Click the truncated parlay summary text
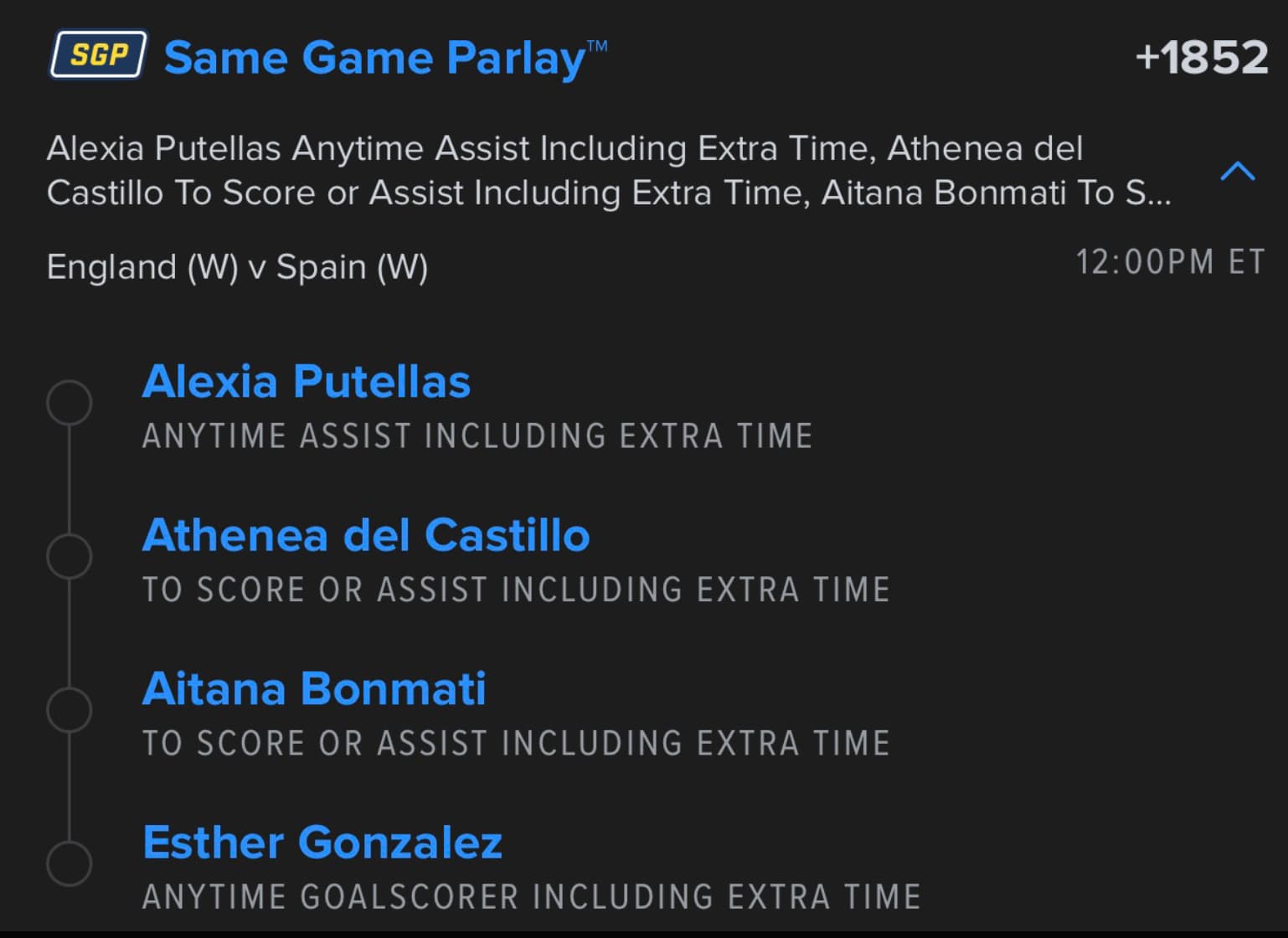The height and width of the screenshot is (938, 1288). pos(608,171)
